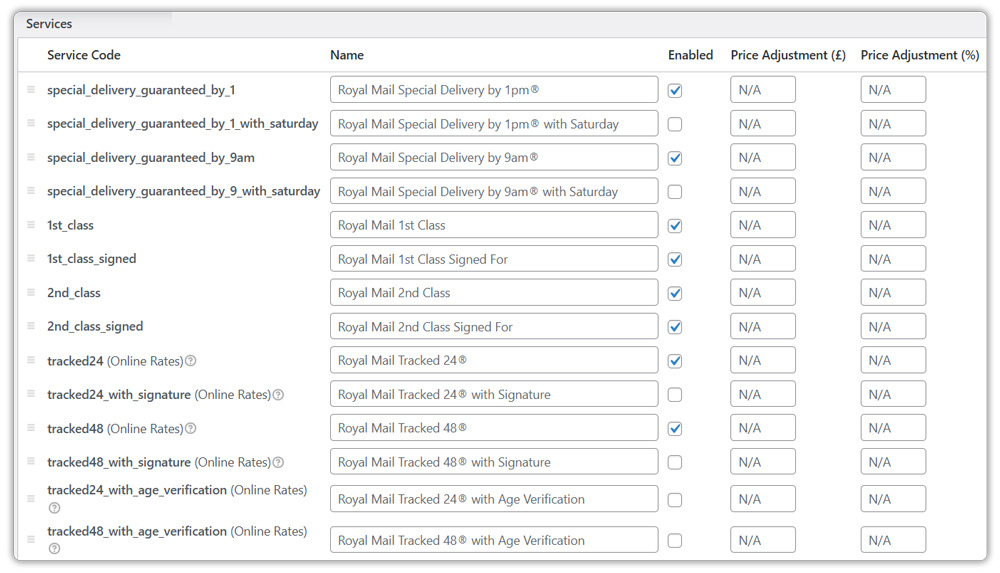Edit name field Royal Mail 2nd Class Signed For
The width and height of the screenshot is (1000, 573).
point(494,327)
